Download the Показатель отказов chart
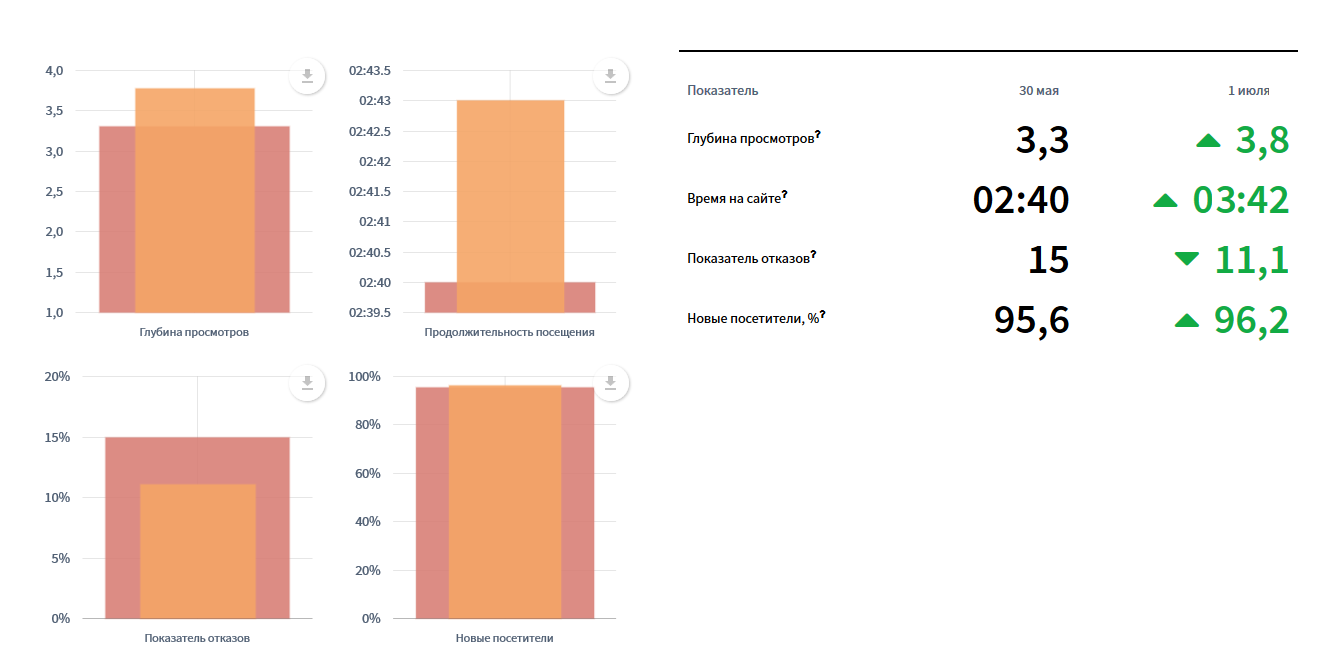1337x665 pixels. click(x=308, y=383)
